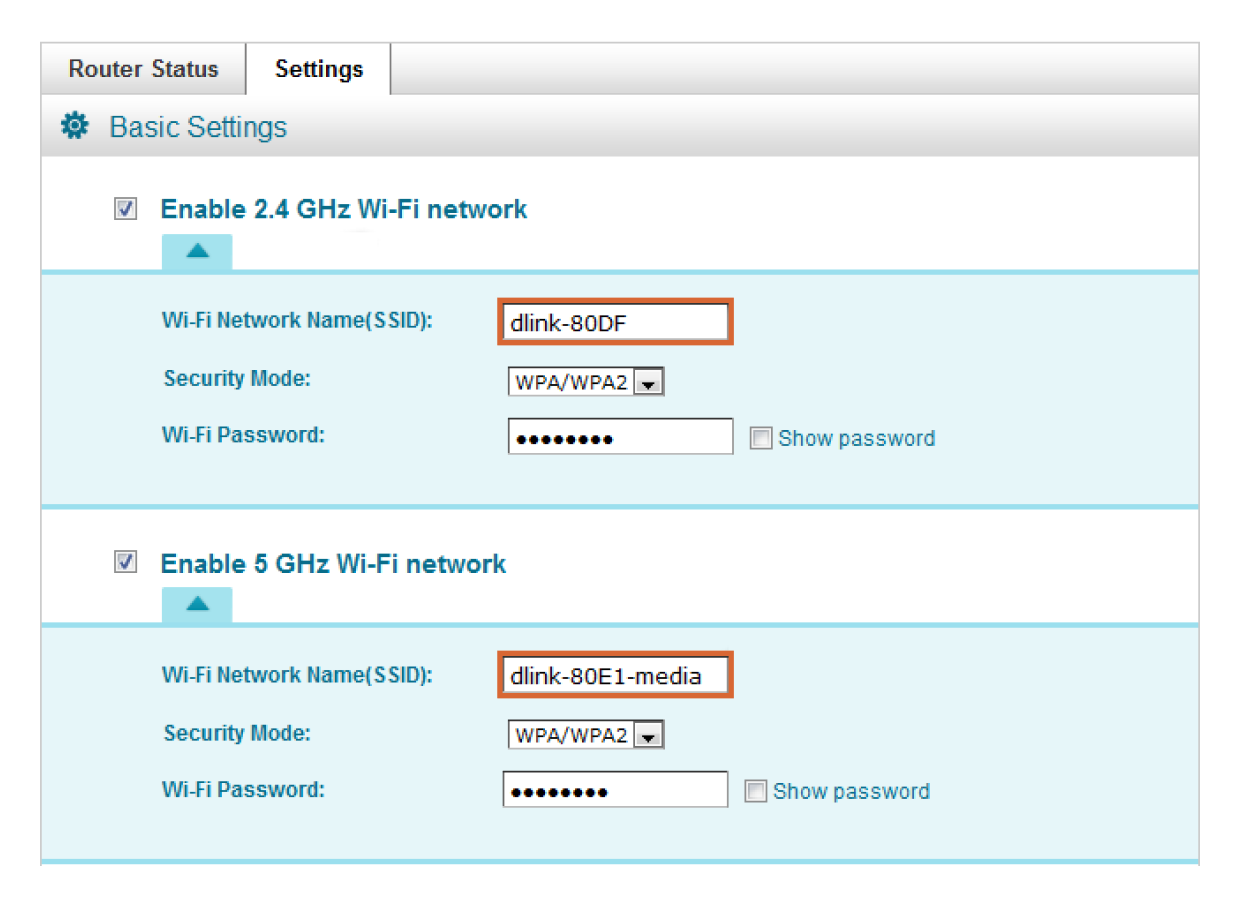Click the 5 GHz Show password label
This screenshot has height=906, width=1240.
[851, 791]
